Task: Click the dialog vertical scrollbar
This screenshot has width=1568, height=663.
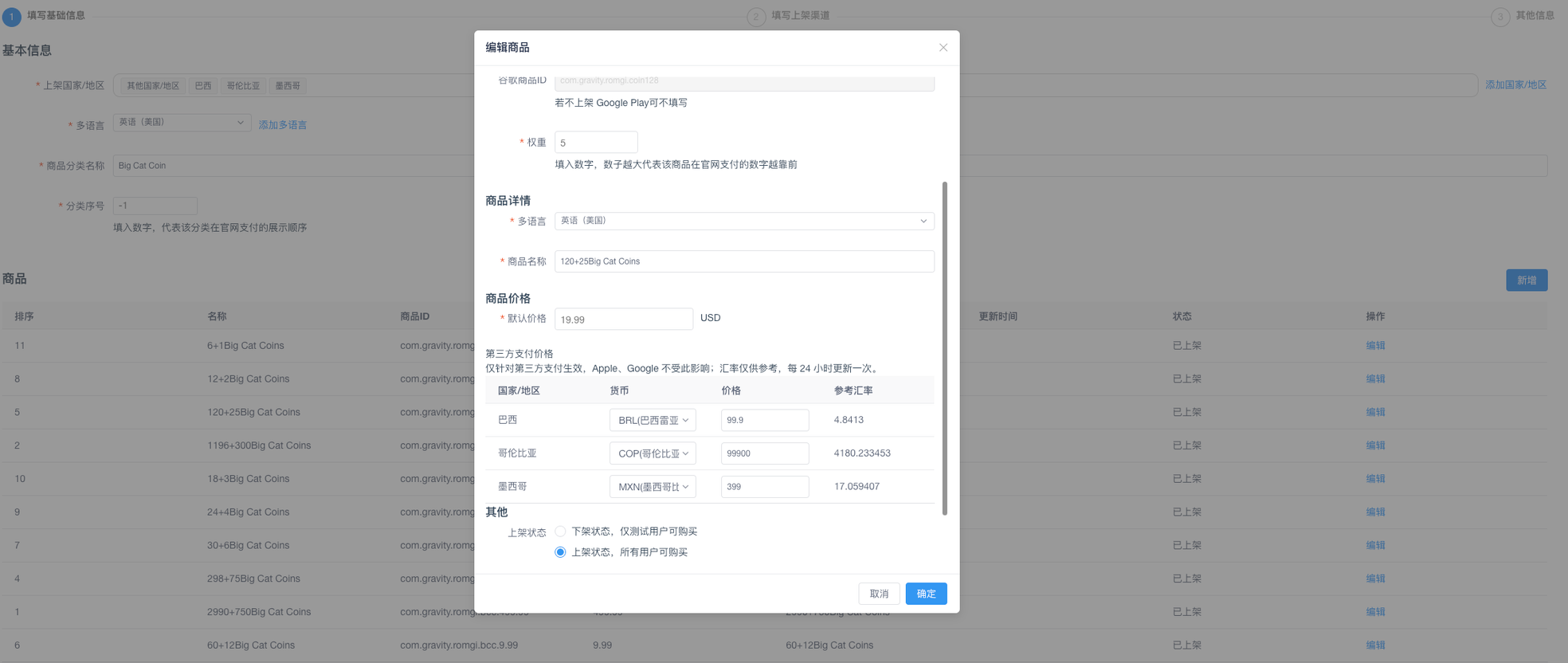Action: point(945,348)
